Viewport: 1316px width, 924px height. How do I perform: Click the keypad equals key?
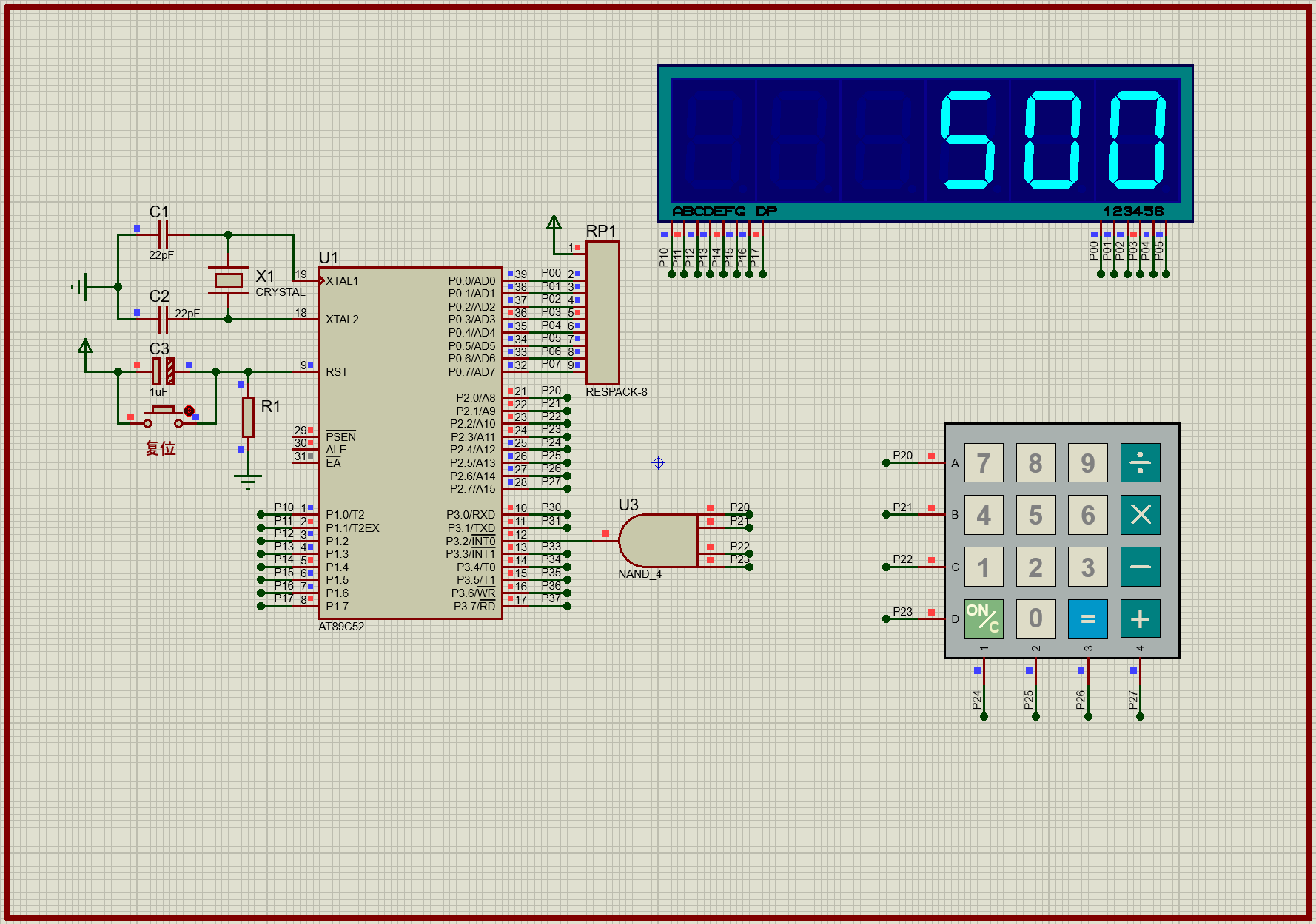pos(1088,618)
